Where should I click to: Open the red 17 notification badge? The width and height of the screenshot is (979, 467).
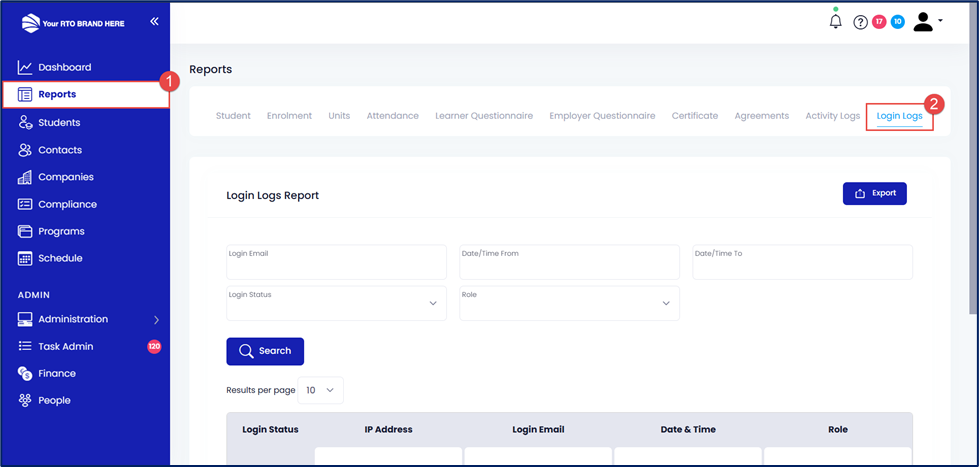click(879, 22)
